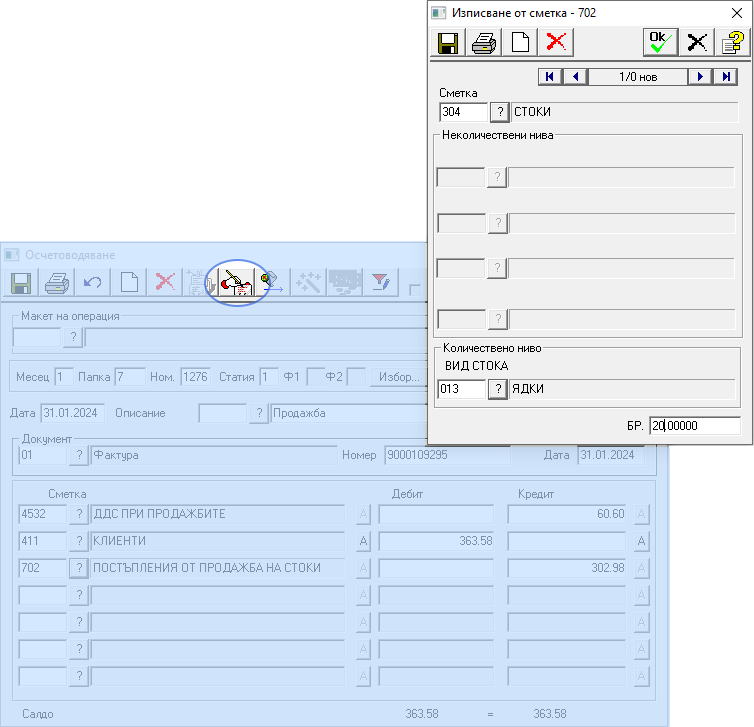Jump to the last record
Screen dimensions: 754x727
coord(727,77)
